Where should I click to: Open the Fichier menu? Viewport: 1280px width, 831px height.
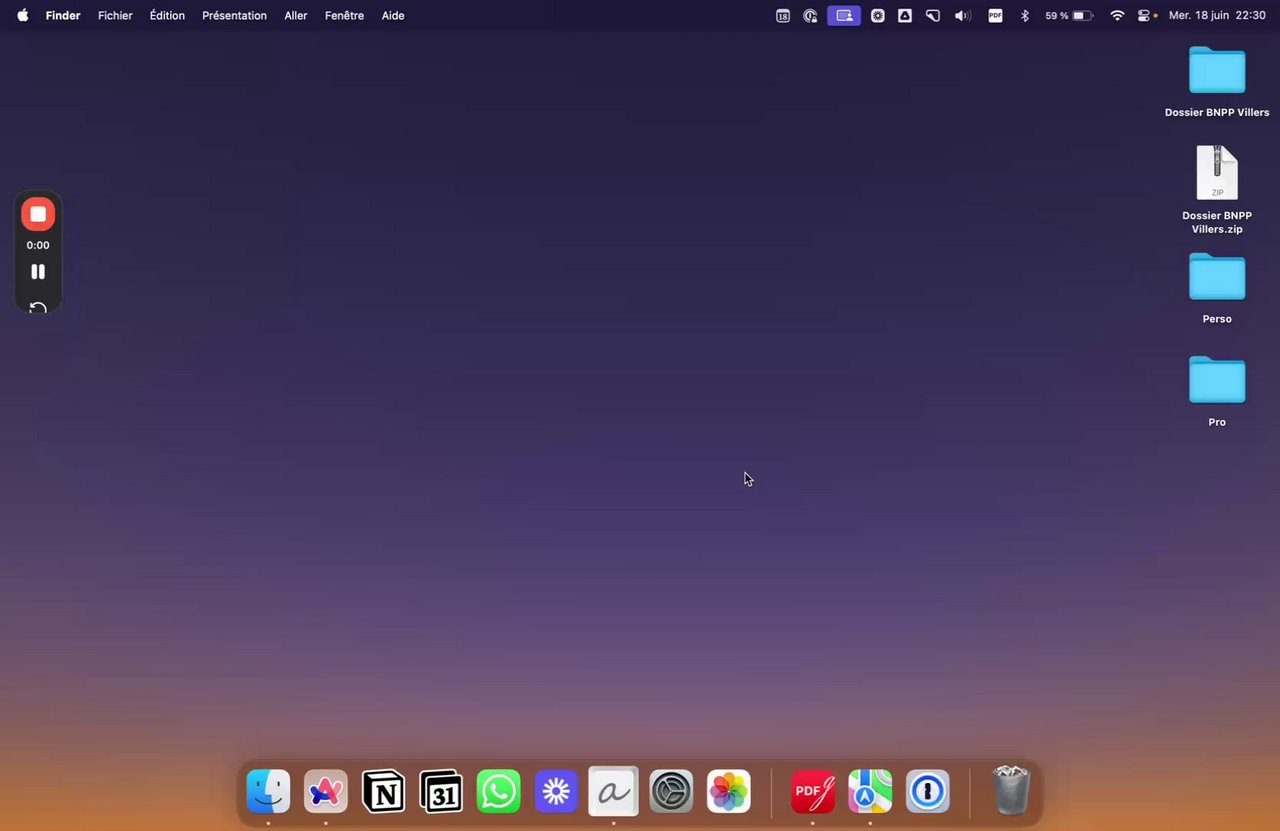click(115, 16)
